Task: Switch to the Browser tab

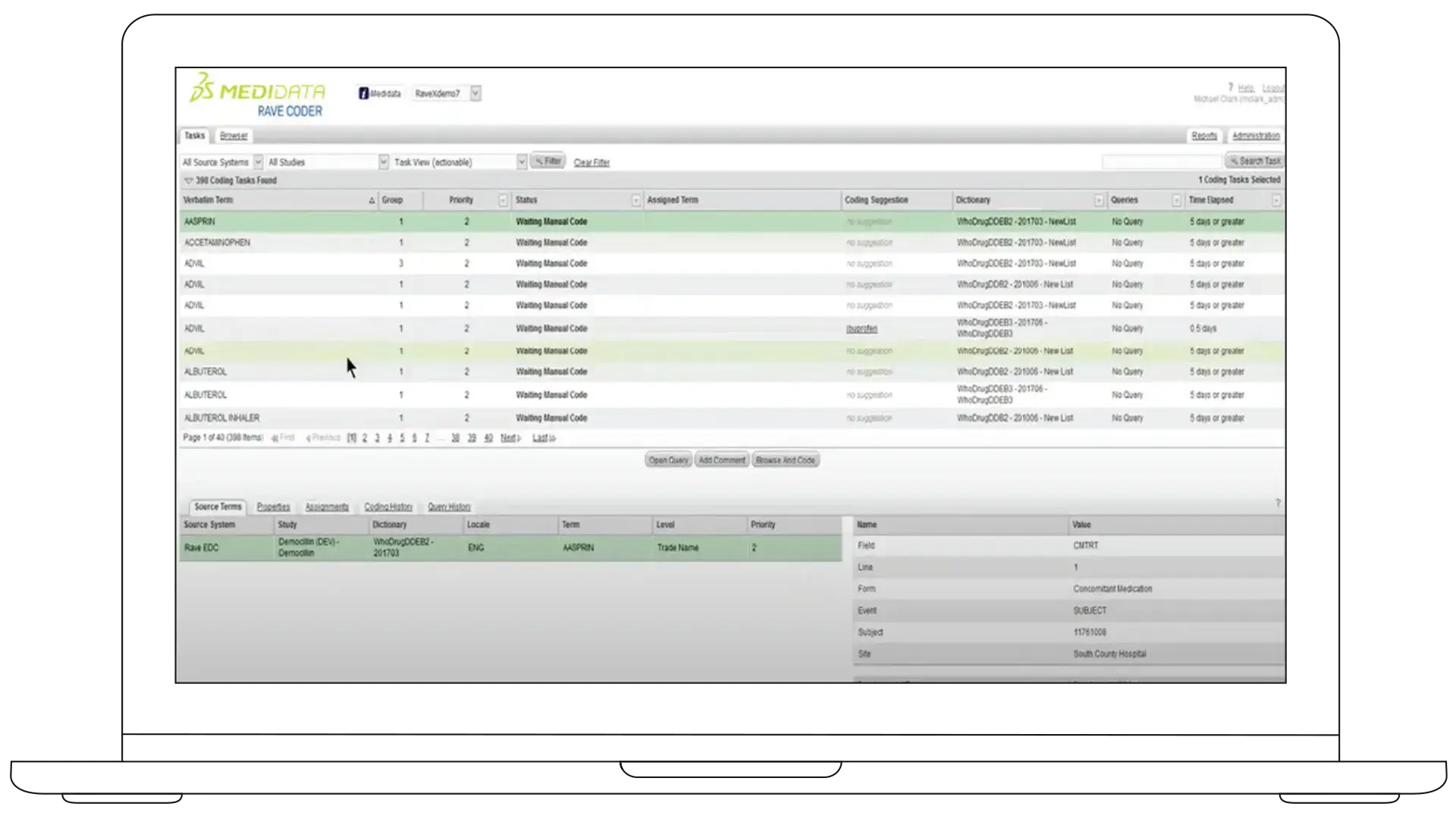Action: click(x=234, y=136)
